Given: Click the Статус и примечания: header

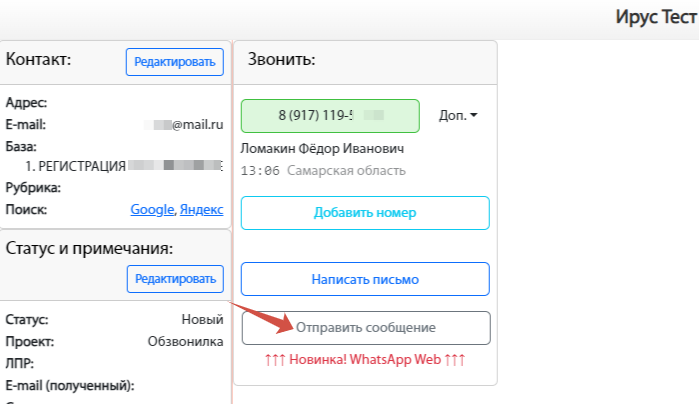Looking at the screenshot, I should point(90,248).
